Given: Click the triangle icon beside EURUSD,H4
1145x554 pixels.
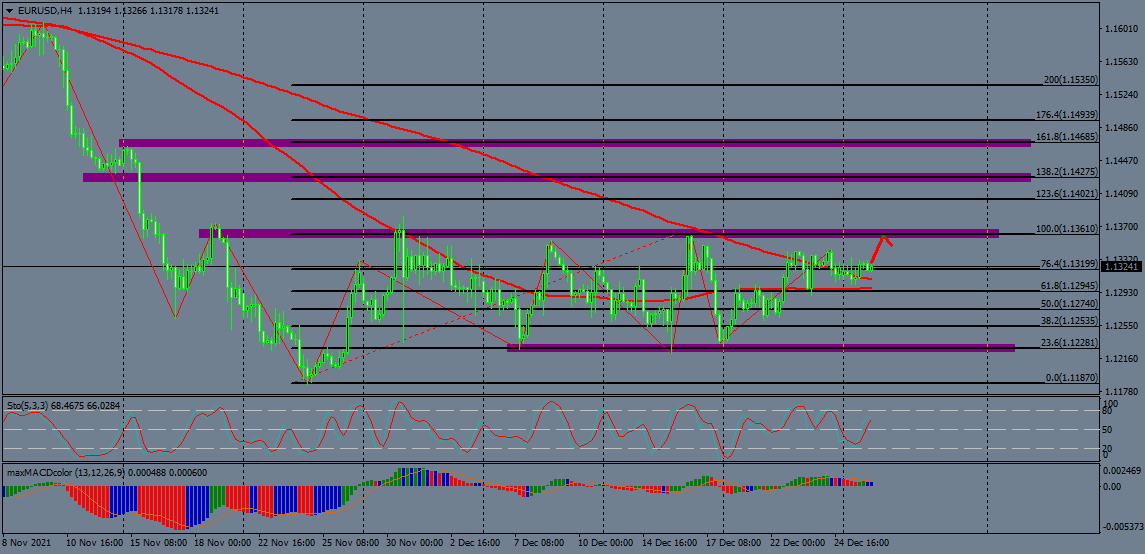Looking at the screenshot, I should pos(8,10).
